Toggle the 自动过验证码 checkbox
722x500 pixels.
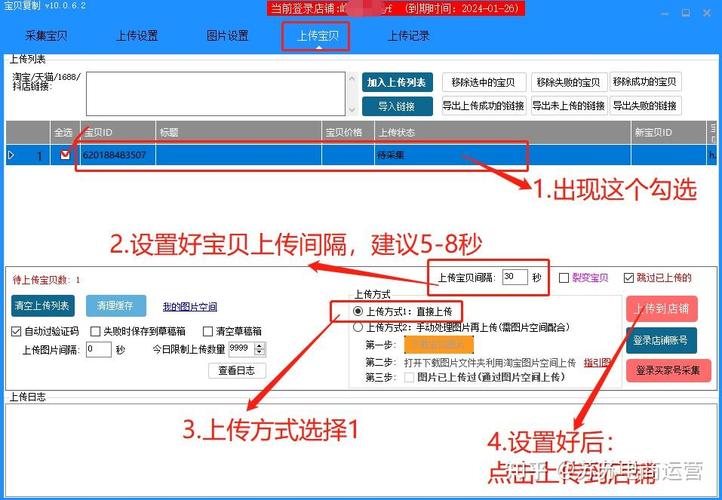tap(16, 331)
